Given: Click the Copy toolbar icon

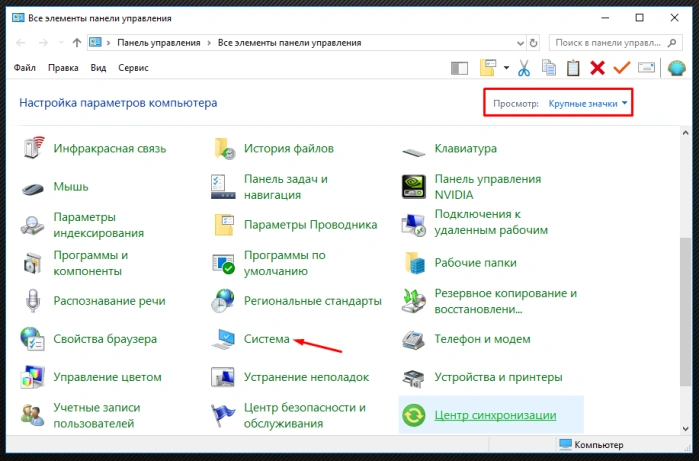Looking at the screenshot, I should [x=549, y=68].
